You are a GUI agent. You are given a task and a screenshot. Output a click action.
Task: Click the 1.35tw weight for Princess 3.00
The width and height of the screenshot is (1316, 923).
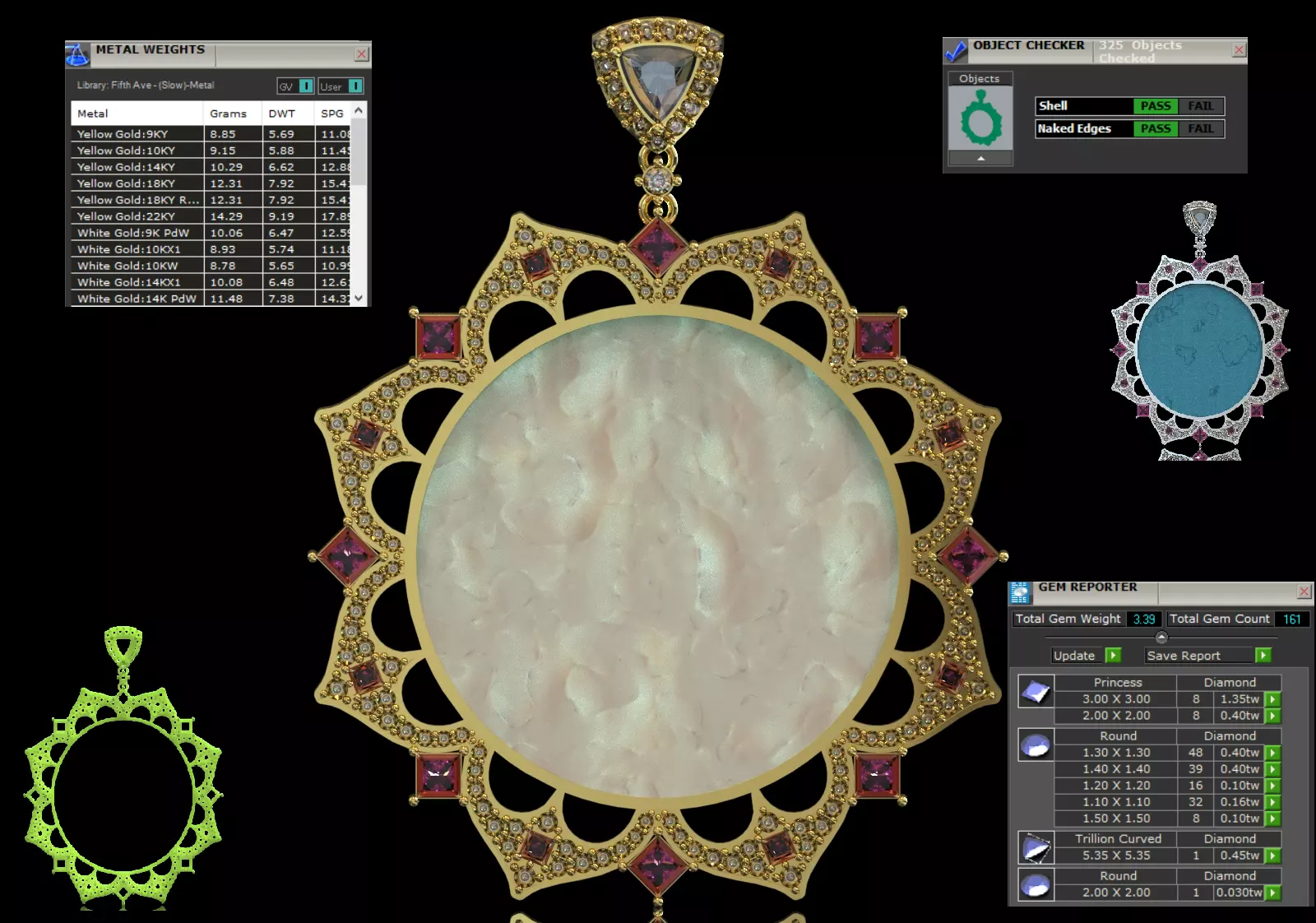(x=1240, y=699)
